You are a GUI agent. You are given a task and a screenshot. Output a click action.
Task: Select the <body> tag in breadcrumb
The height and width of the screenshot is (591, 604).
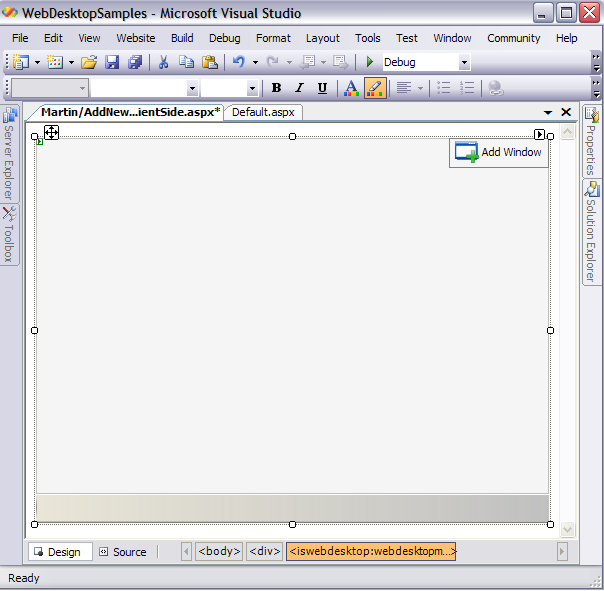219,551
